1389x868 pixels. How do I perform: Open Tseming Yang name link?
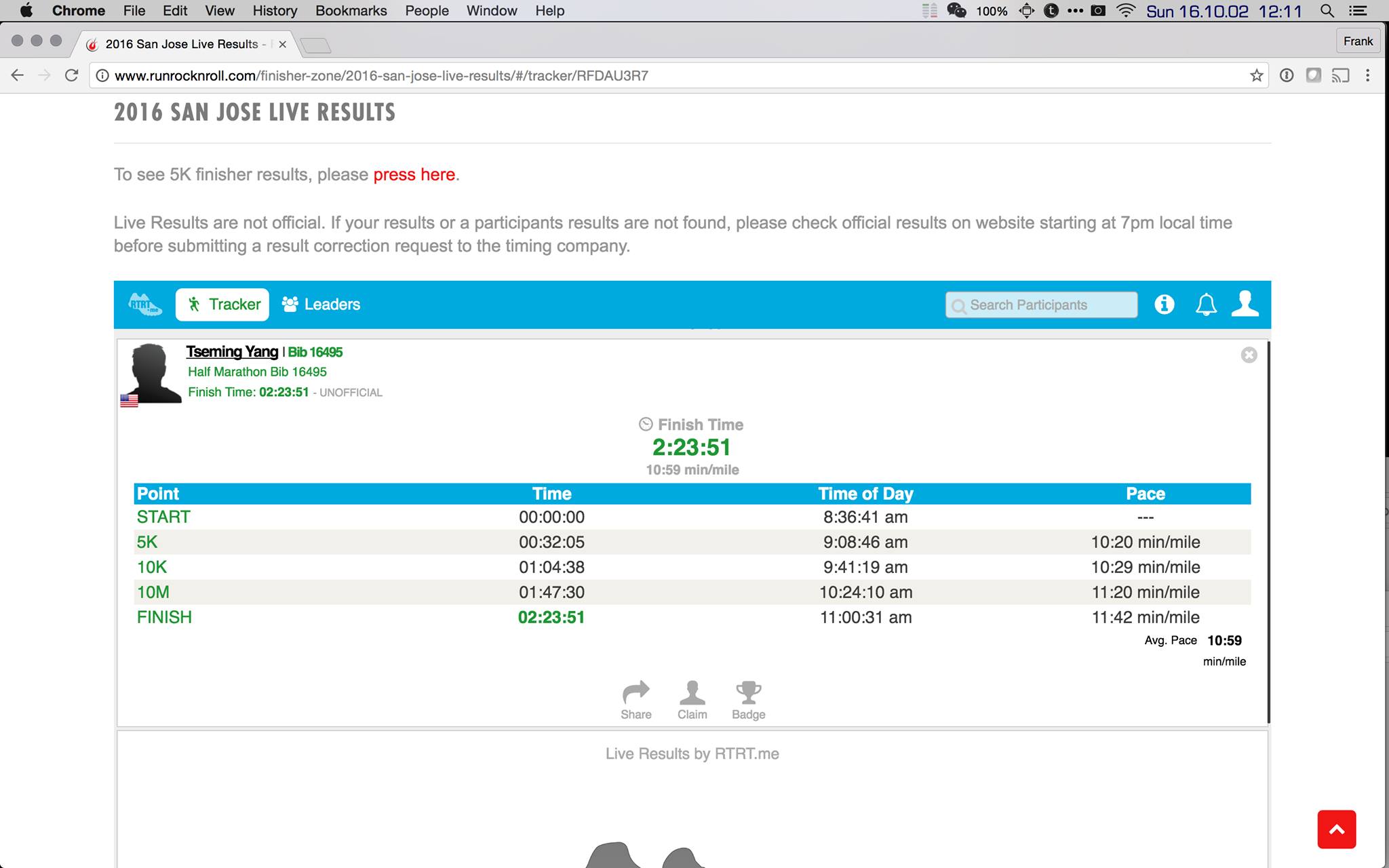coord(232,351)
